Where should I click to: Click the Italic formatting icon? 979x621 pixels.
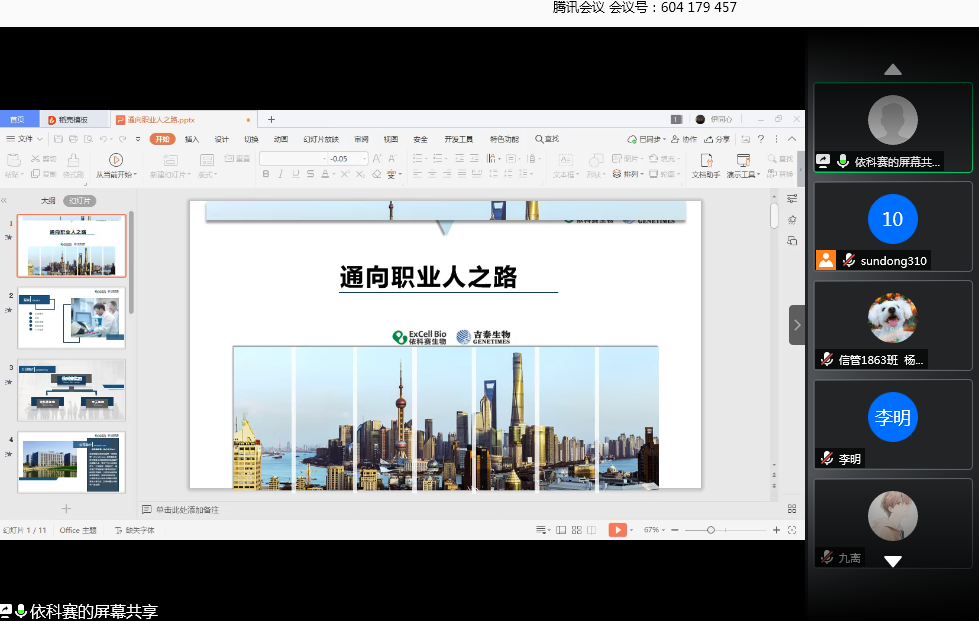click(x=280, y=174)
